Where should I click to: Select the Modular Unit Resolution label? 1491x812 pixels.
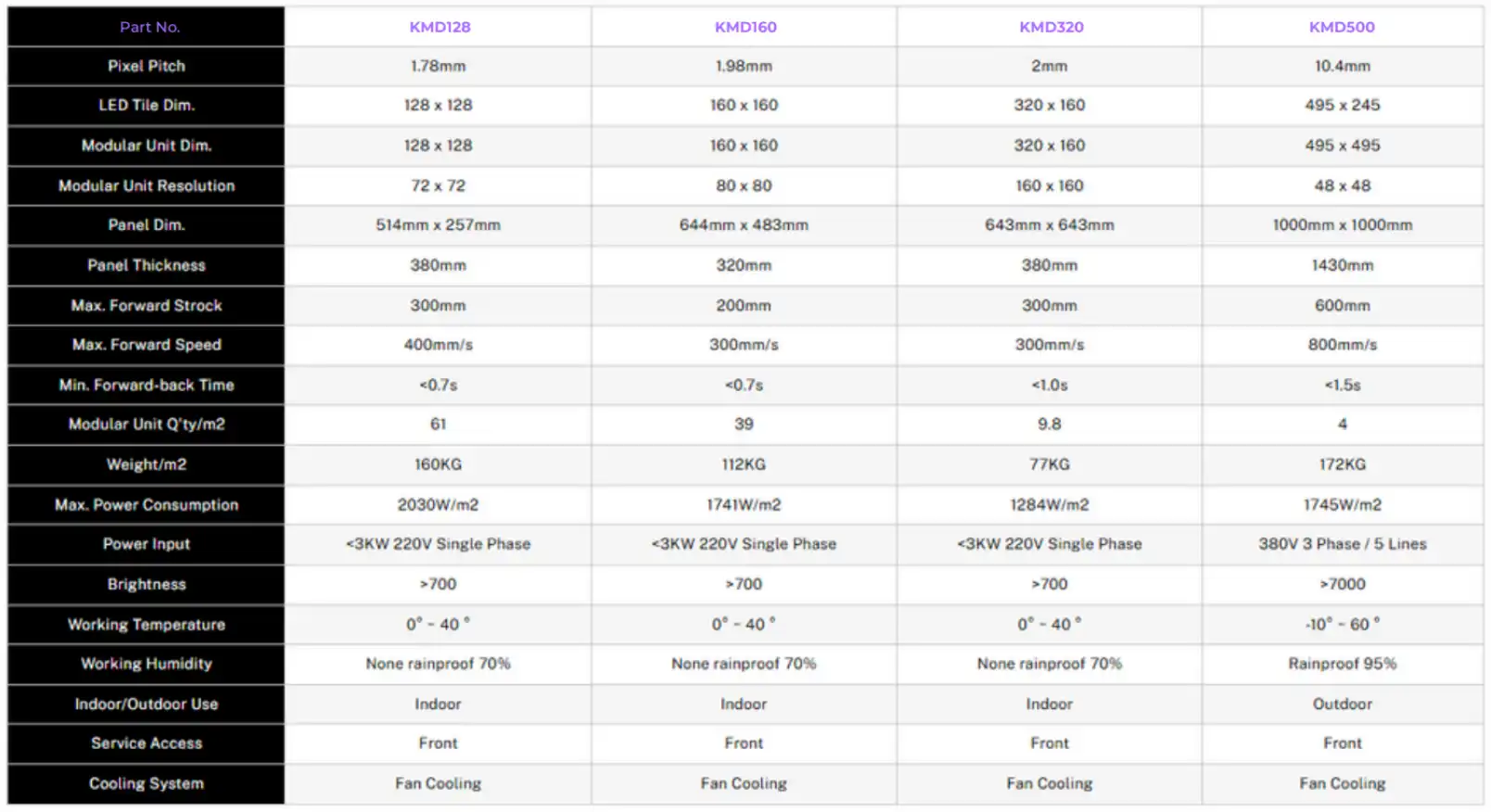pyautogui.click(x=147, y=185)
